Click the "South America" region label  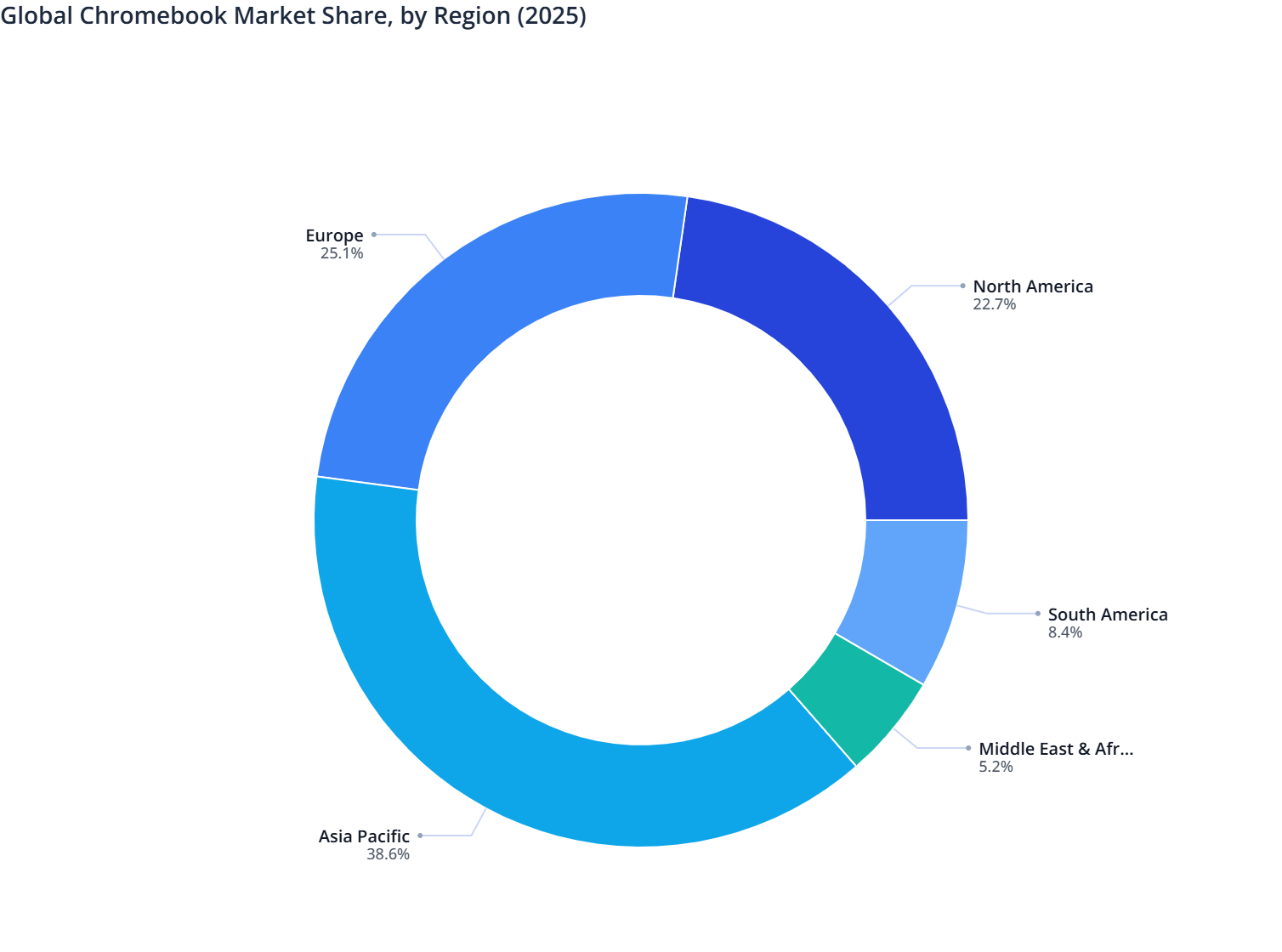pos(1108,615)
